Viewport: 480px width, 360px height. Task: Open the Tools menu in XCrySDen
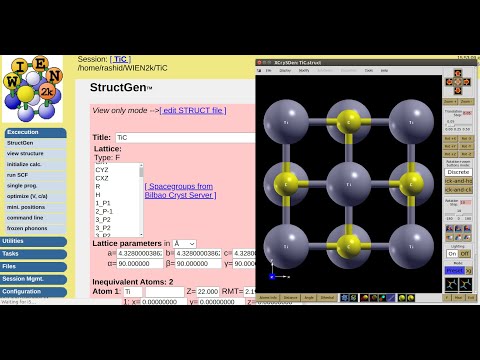tap(369, 71)
